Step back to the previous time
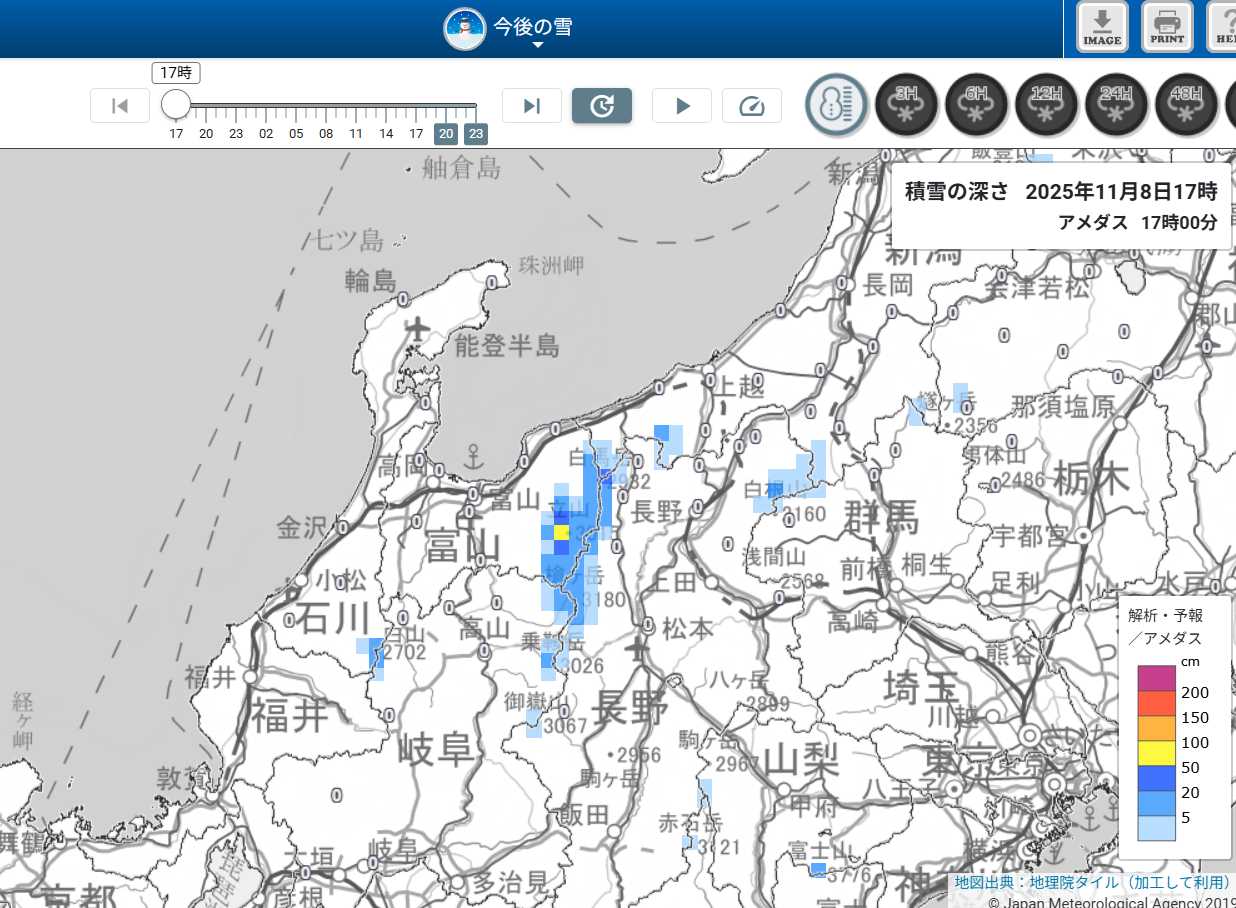Viewport: 1236px width, 908px height. 120,106
